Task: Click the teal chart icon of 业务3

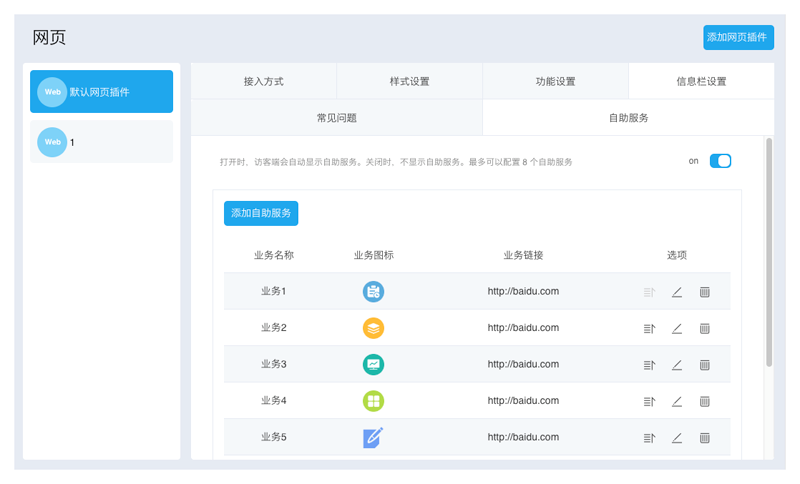Action: click(373, 365)
